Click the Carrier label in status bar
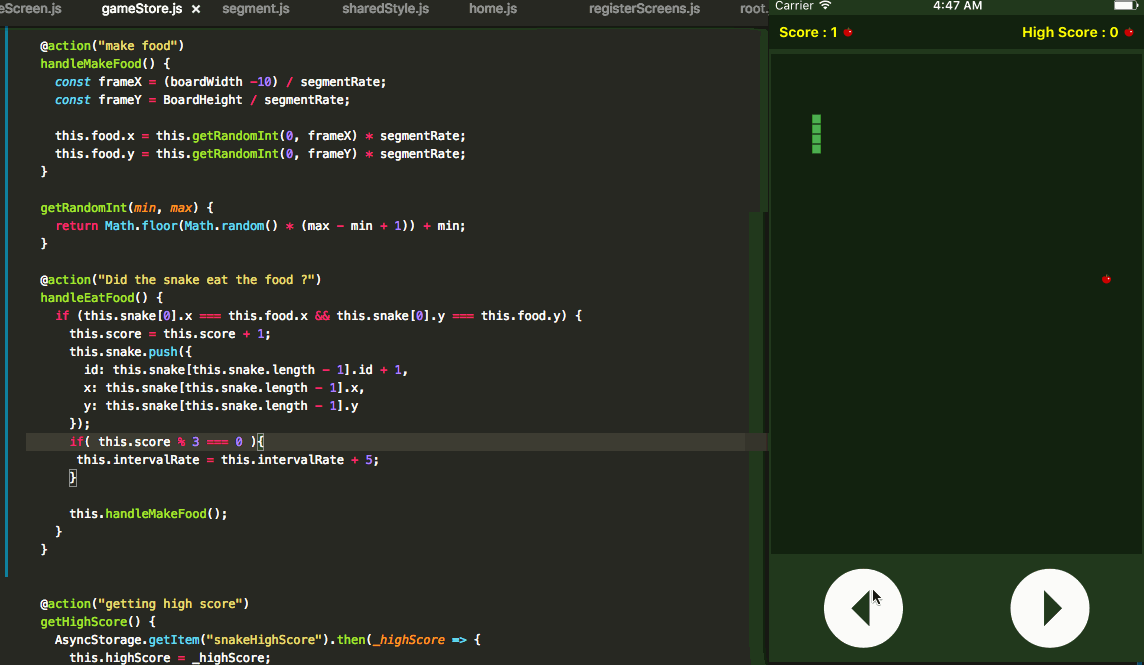 [794, 6]
